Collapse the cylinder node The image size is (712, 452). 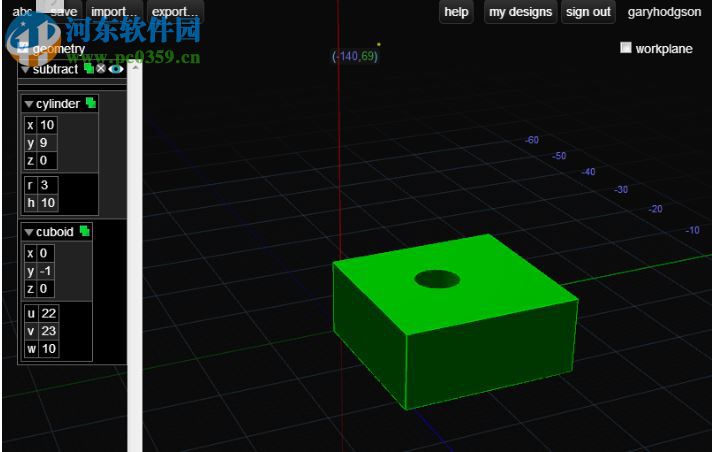[x=29, y=104]
